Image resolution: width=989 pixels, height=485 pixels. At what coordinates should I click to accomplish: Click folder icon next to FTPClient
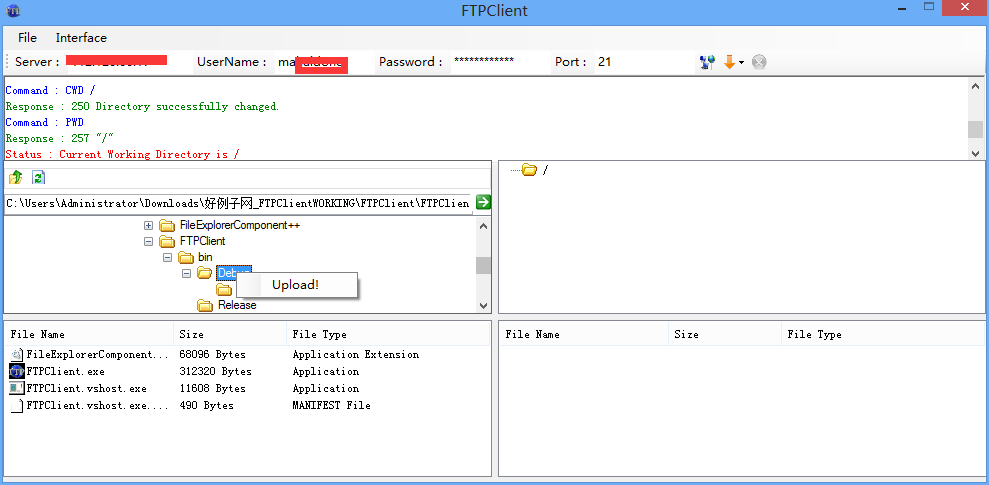click(x=167, y=241)
